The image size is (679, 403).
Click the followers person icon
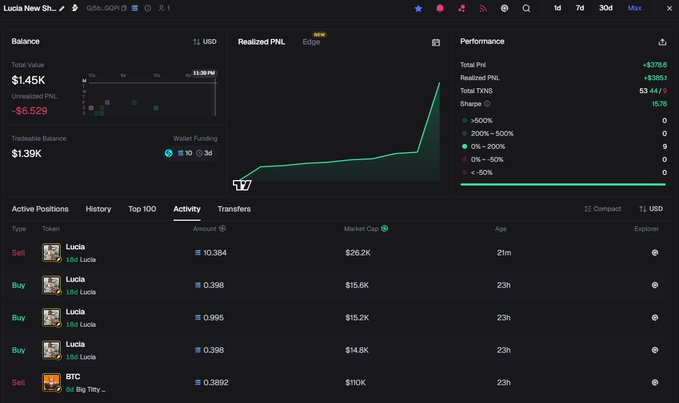click(161, 8)
